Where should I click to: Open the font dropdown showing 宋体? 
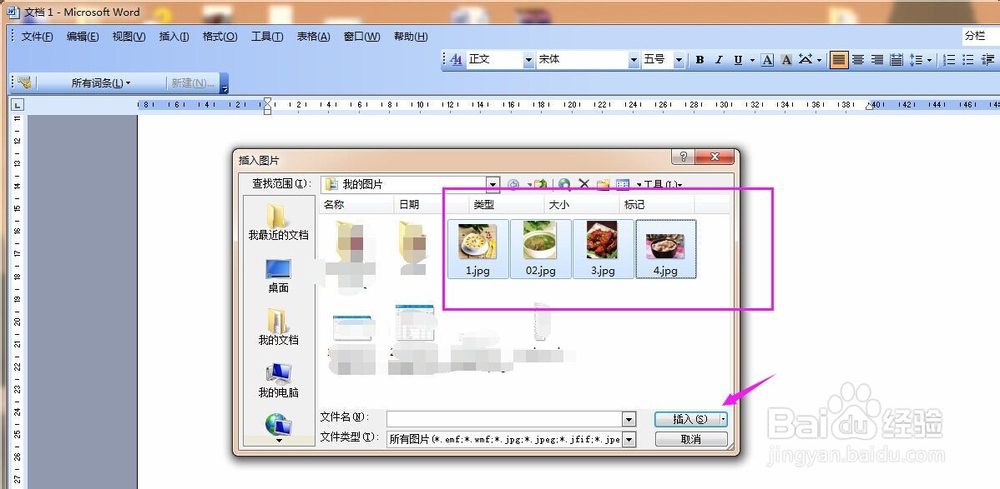(x=633, y=60)
